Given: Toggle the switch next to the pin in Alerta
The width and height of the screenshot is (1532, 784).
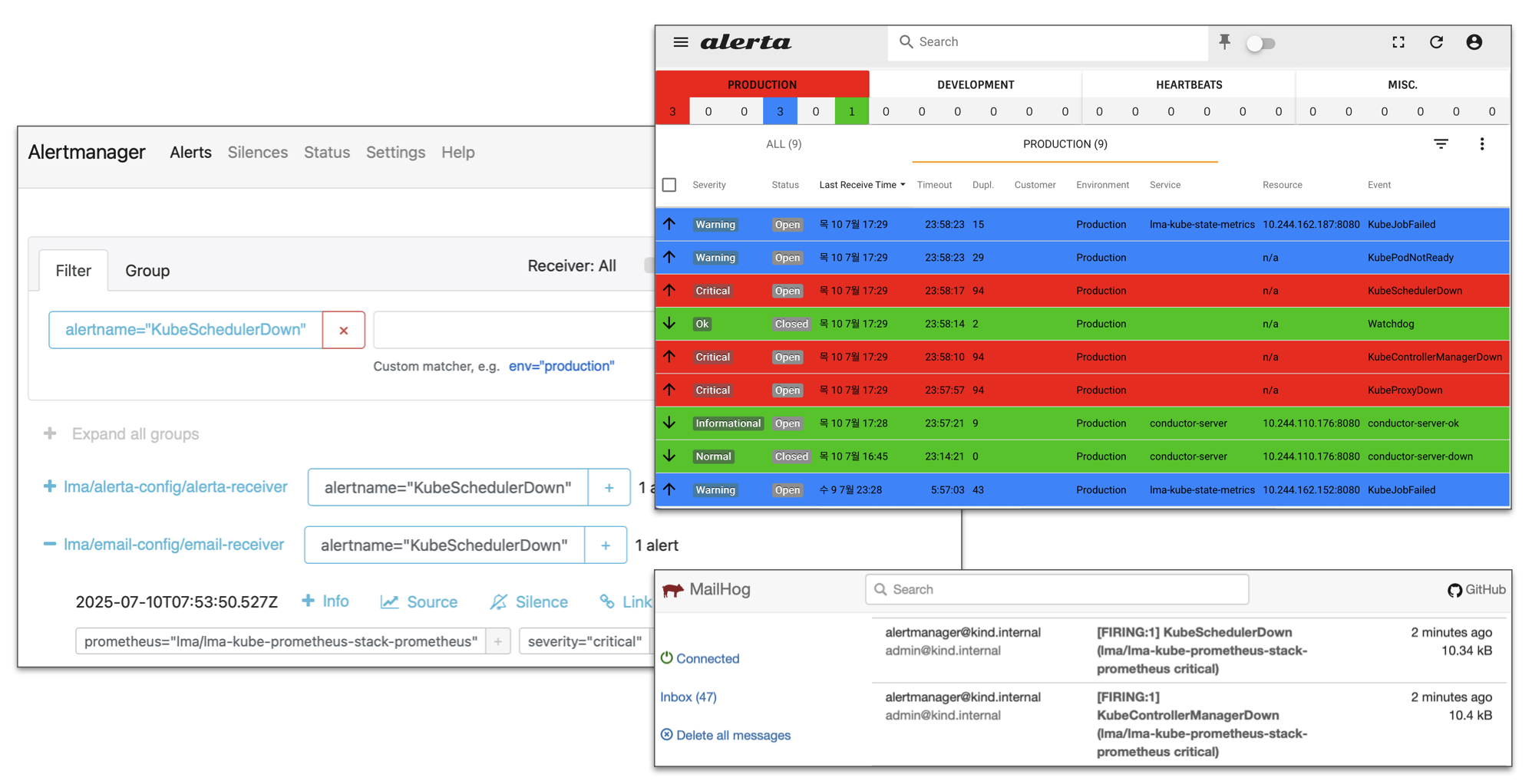Looking at the screenshot, I should click(1260, 42).
